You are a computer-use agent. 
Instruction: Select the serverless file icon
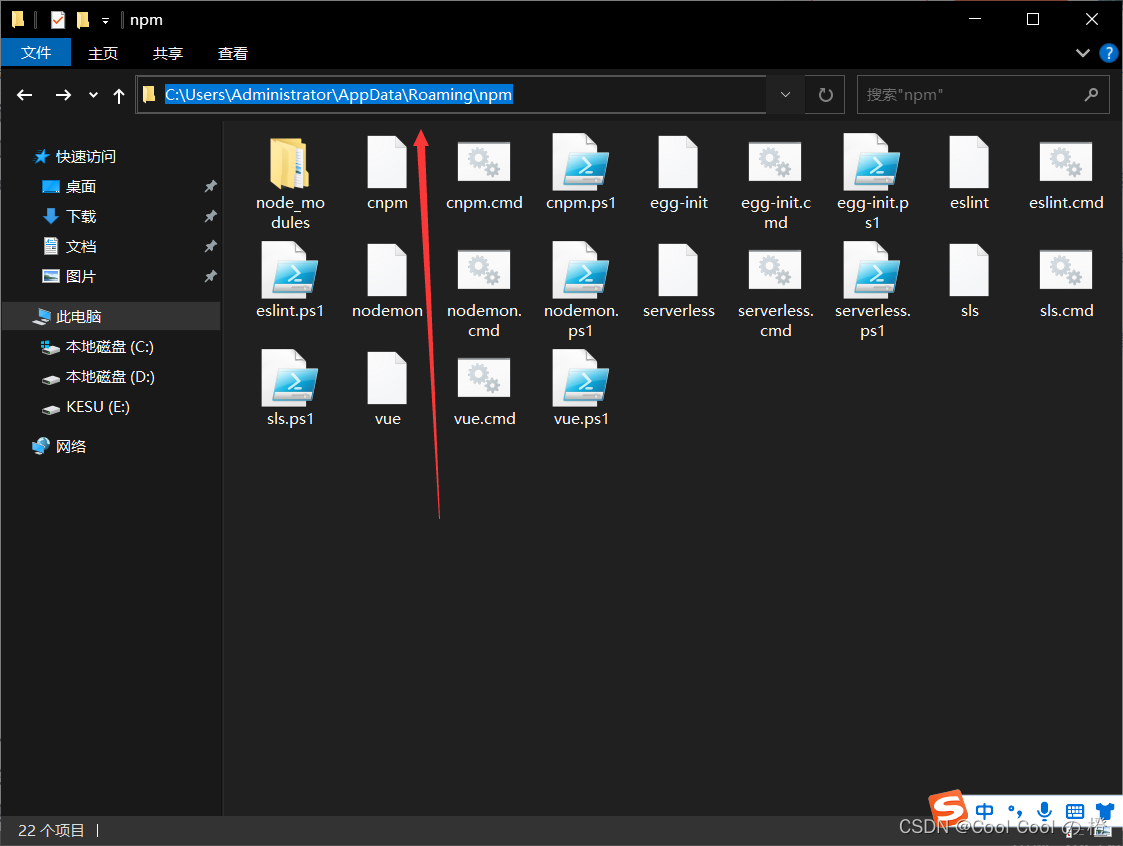[678, 271]
